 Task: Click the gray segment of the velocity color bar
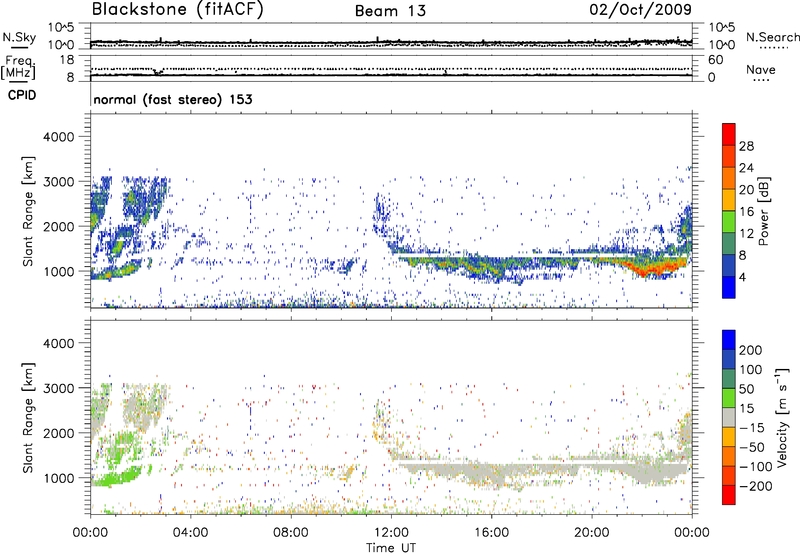729,417
